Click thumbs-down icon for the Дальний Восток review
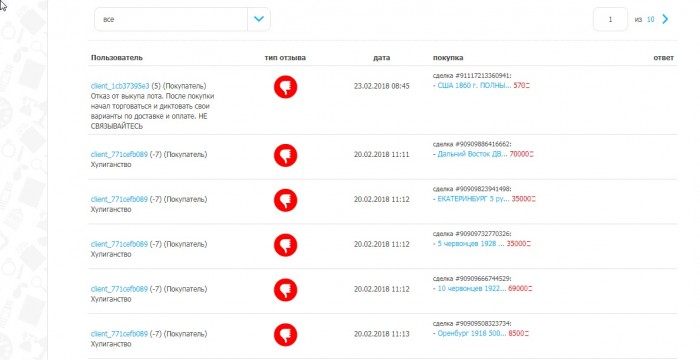 tap(285, 155)
